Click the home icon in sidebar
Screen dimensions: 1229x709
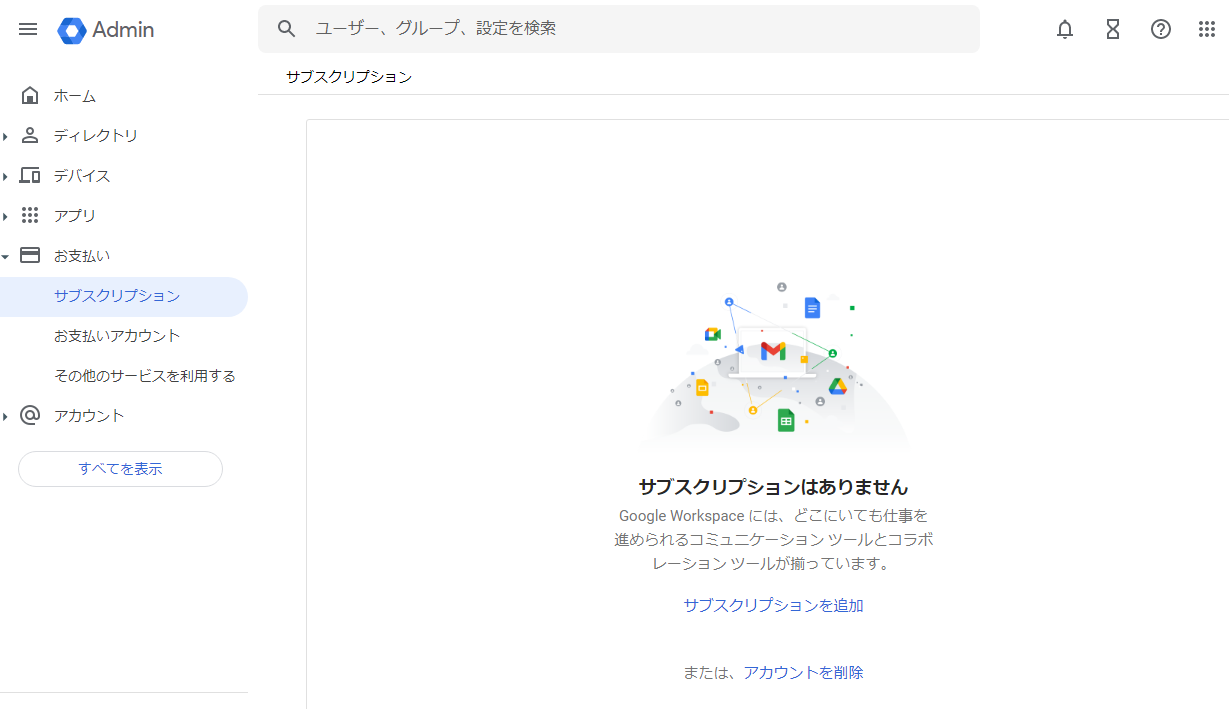click(x=30, y=96)
